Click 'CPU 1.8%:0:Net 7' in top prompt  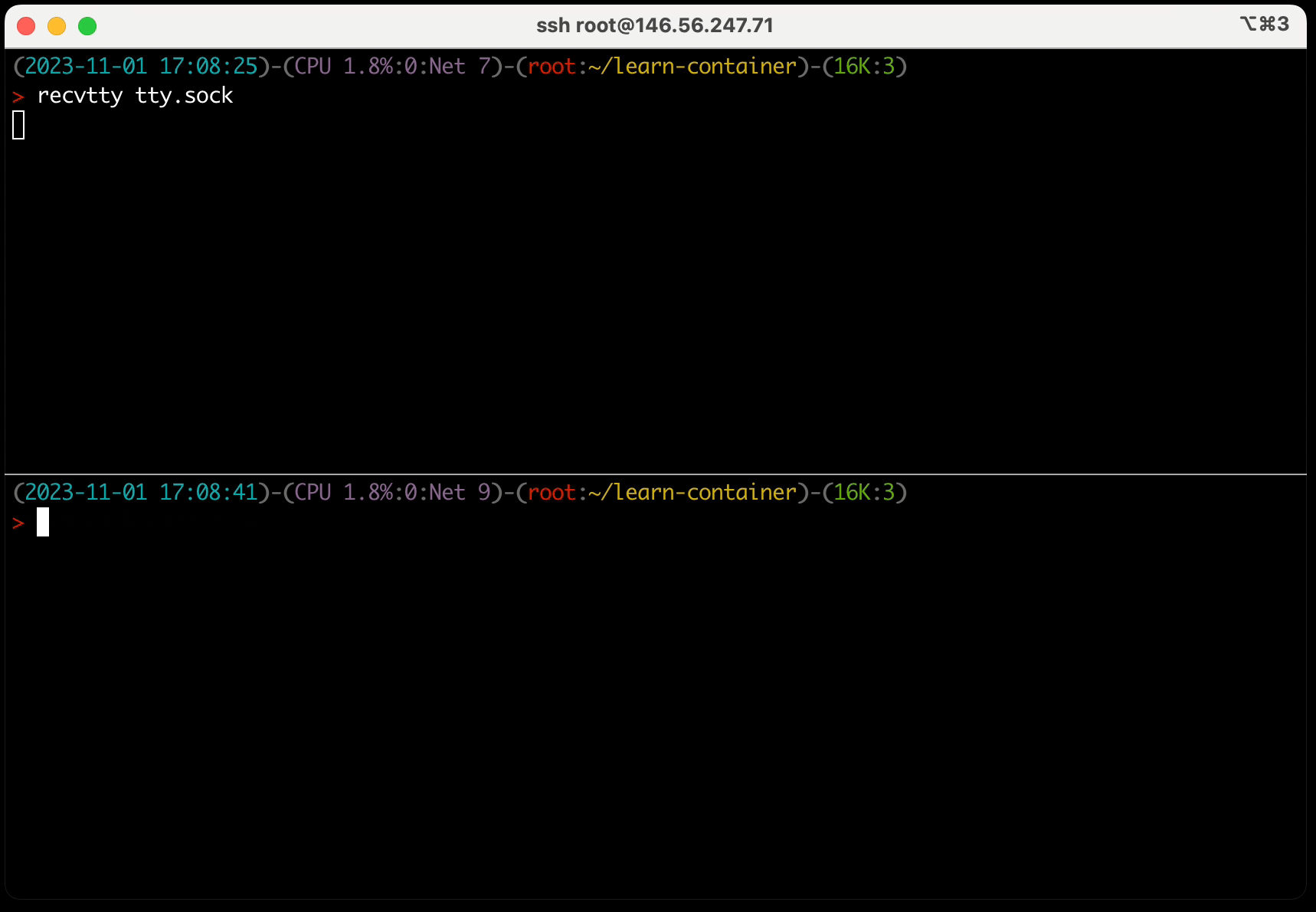393,67
